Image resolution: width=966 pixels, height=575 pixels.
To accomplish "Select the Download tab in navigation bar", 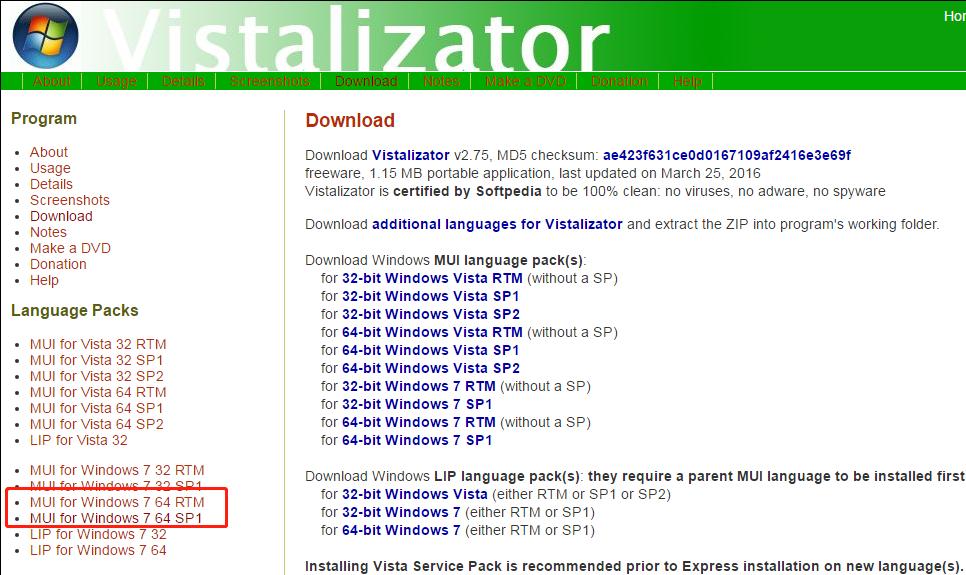I will point(366,81).
